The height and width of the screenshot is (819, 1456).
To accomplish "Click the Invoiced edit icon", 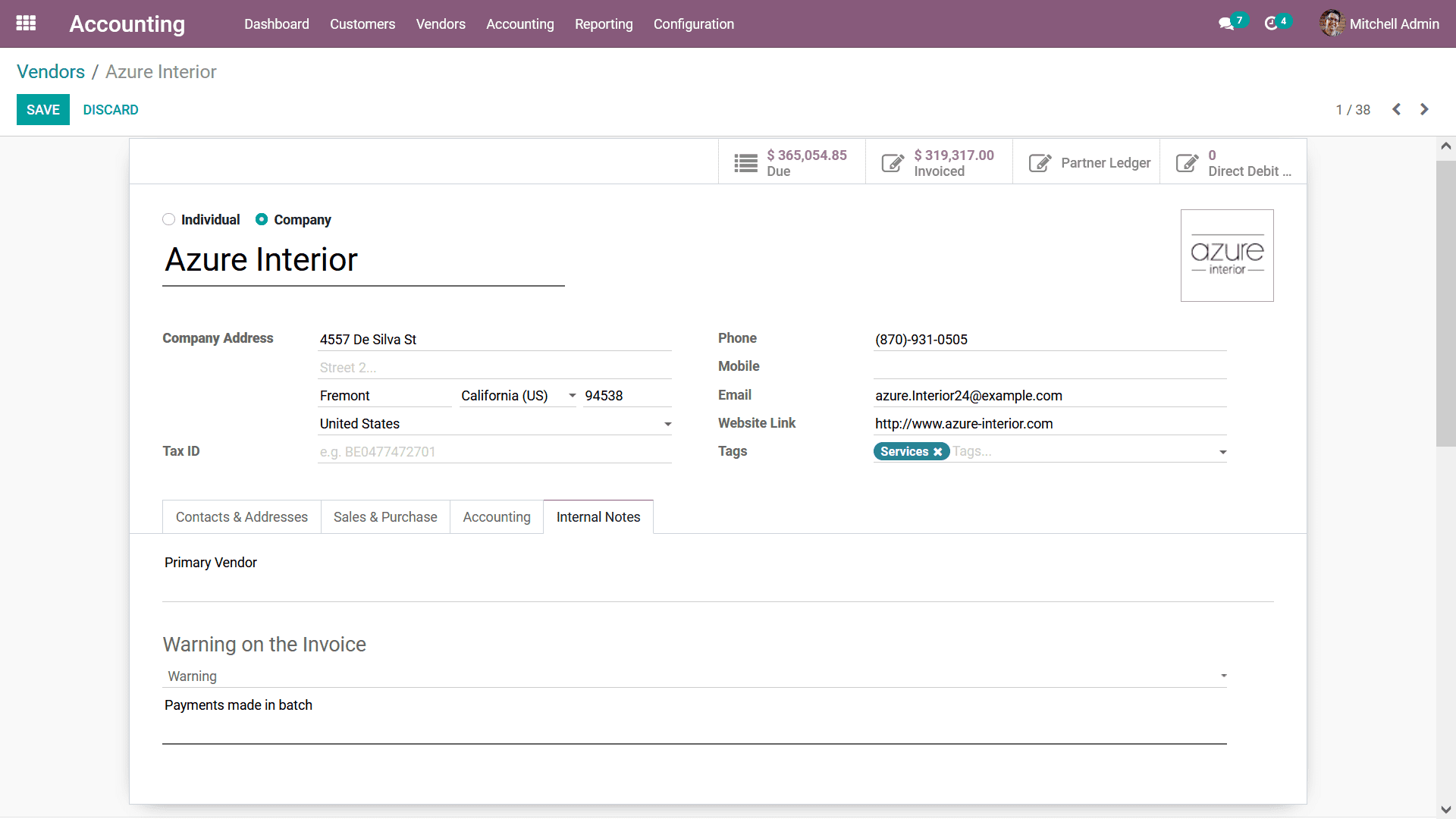I will pos(893,162).
